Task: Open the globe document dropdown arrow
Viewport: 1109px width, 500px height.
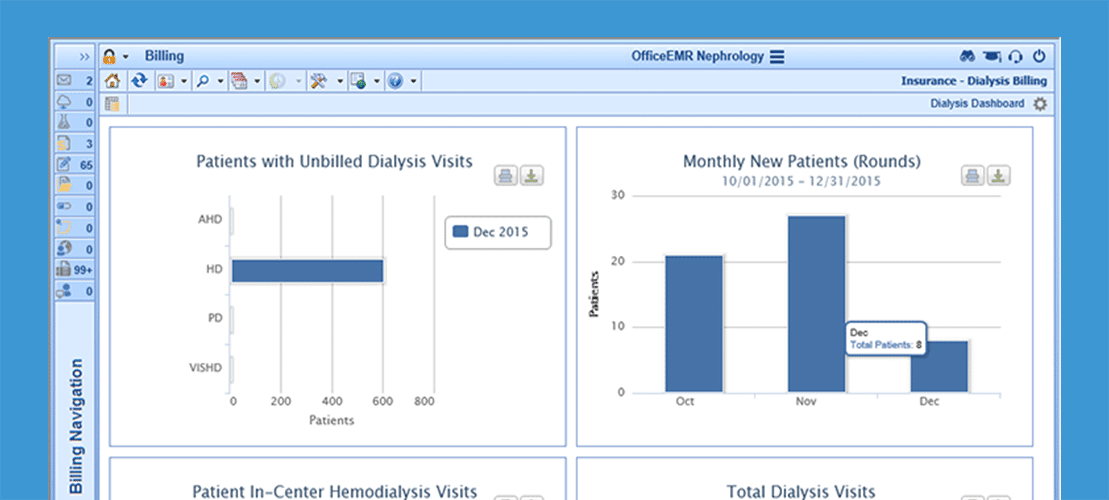Action: click(x=376, y=82)
